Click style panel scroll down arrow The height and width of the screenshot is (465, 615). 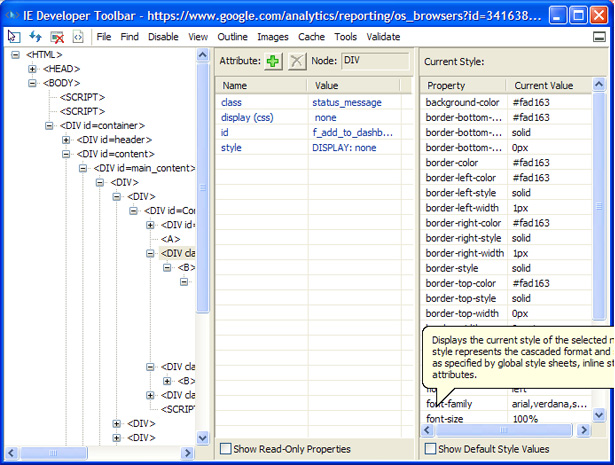599,414
